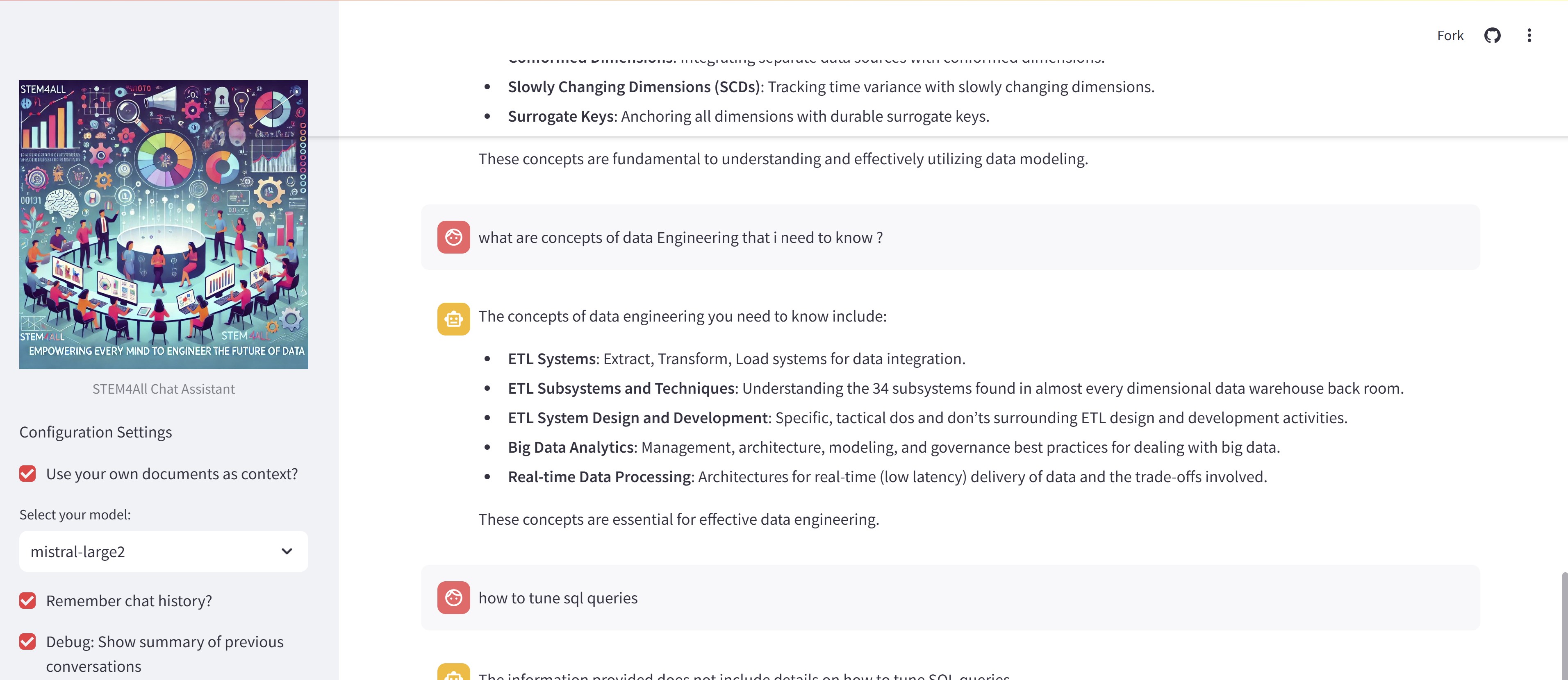The width and height of the screenshot is (1568, 680).
Task: Click the 'Select your model:' label
Action: point(75,515)
